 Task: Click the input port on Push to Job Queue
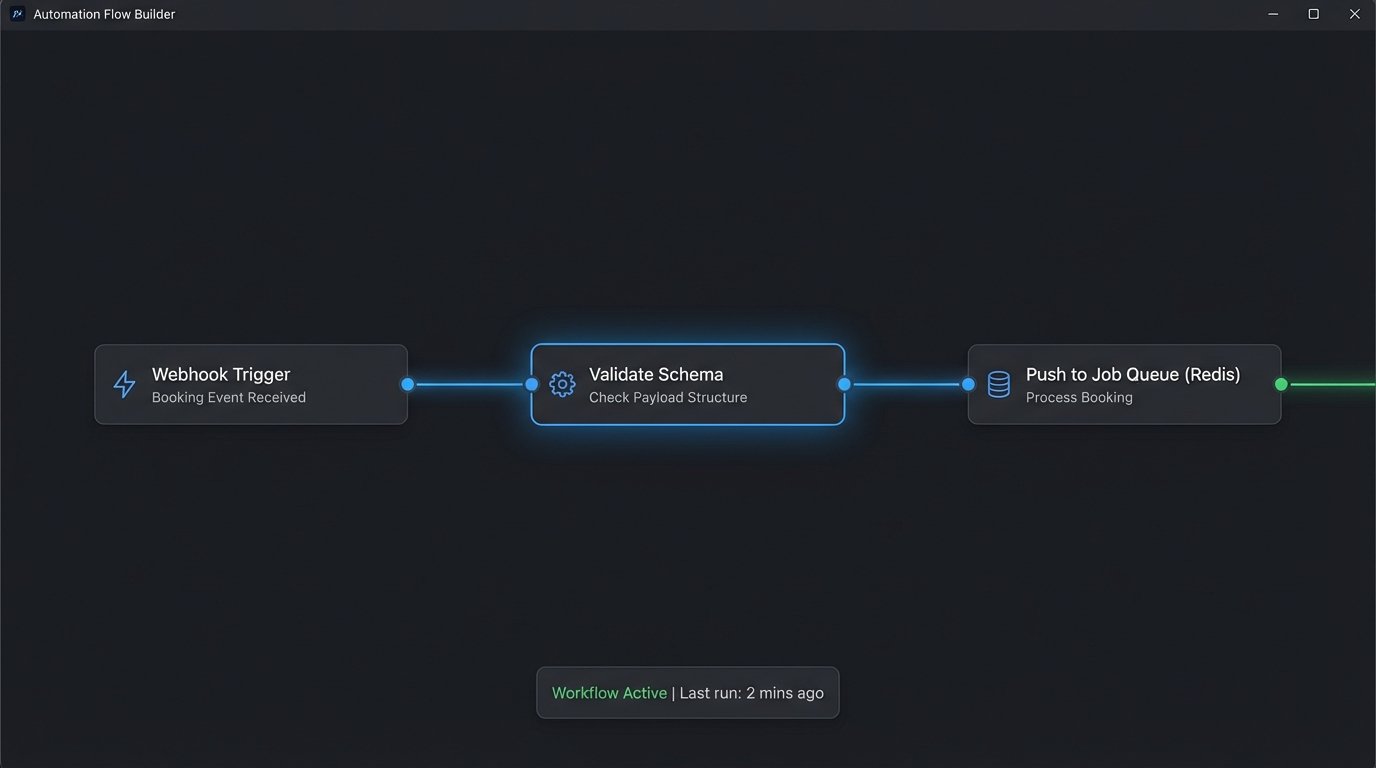pos(967,384)
